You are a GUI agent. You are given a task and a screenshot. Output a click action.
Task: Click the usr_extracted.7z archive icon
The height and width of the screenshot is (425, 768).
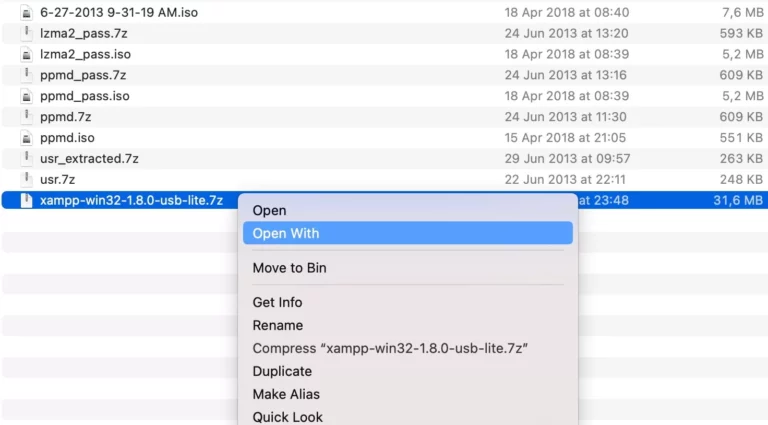(26, 159)
